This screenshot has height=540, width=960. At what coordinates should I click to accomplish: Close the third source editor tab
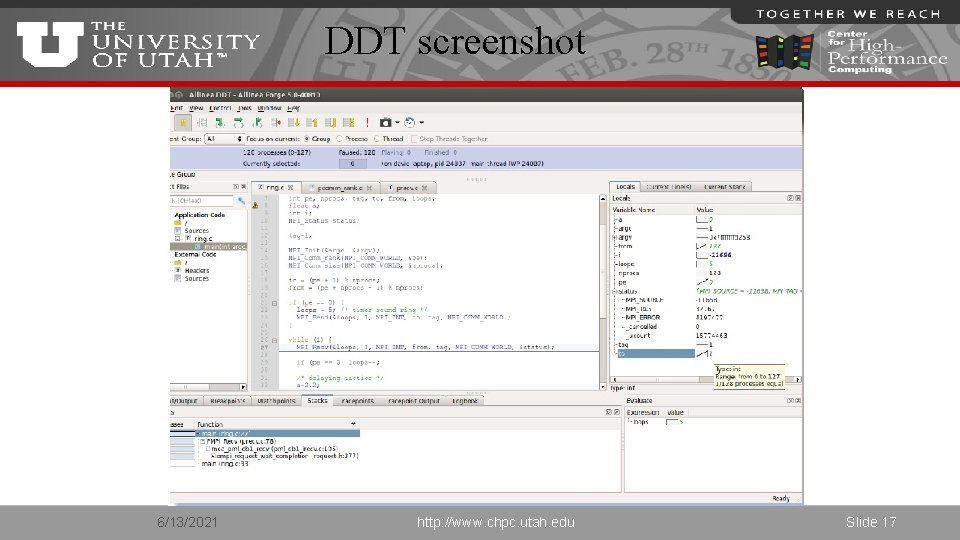(x=424, y=188)
